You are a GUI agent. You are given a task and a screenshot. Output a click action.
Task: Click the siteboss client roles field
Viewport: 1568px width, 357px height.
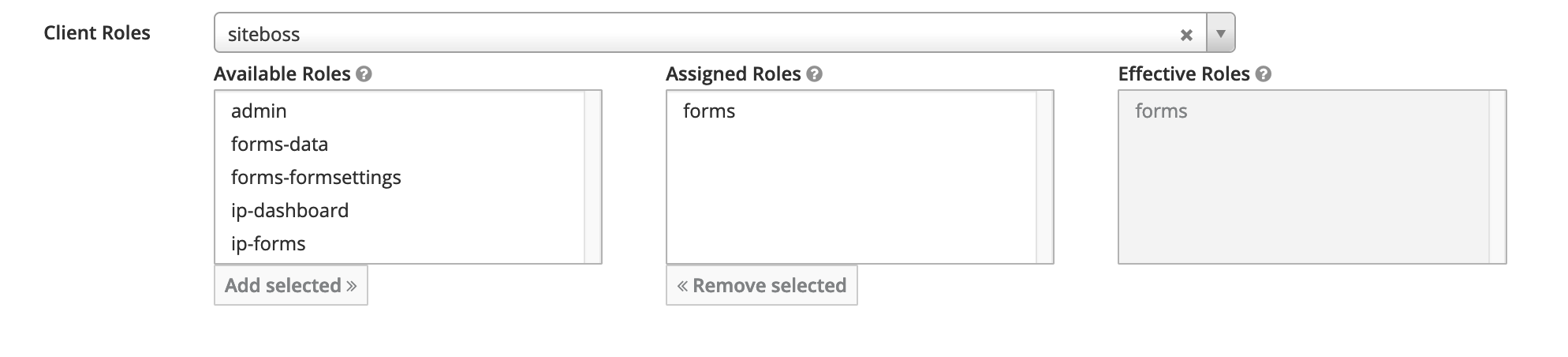pyautogui.click(x=694, y=34)
